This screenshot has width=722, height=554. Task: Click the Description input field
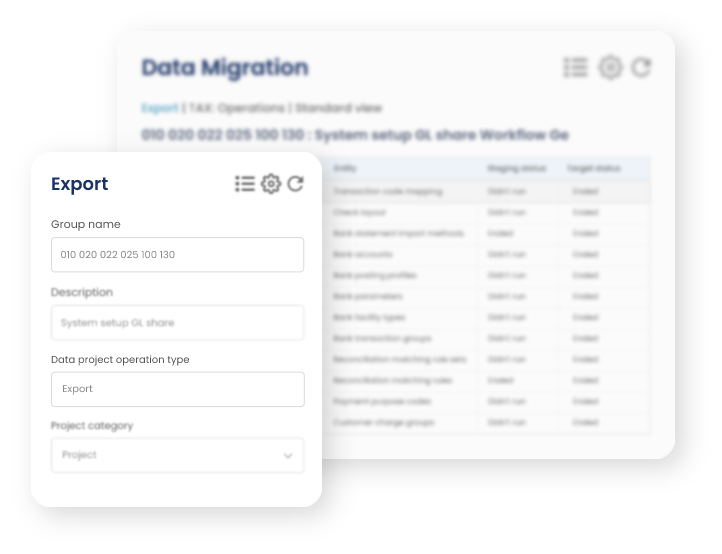click(177, 322)
